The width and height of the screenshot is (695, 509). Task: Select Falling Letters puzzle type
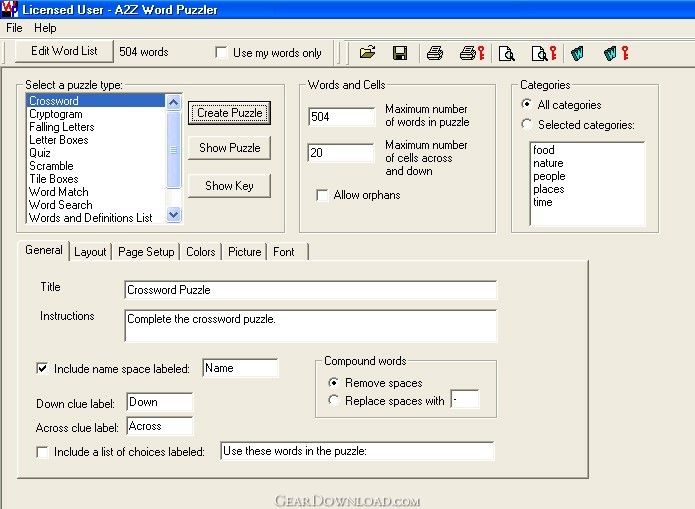pyautogui.click(x=96, y=127)
